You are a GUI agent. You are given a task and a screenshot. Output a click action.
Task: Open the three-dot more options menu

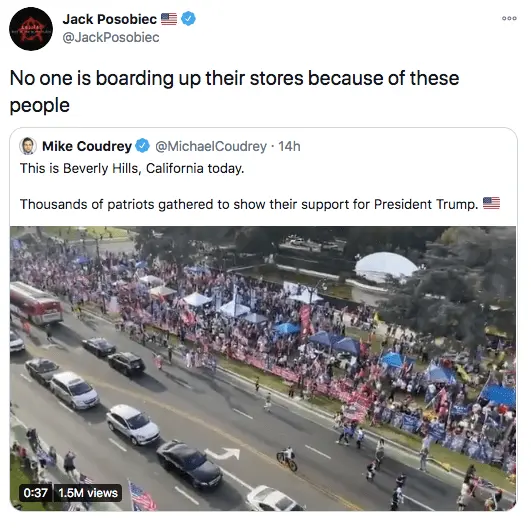point(509,19)
